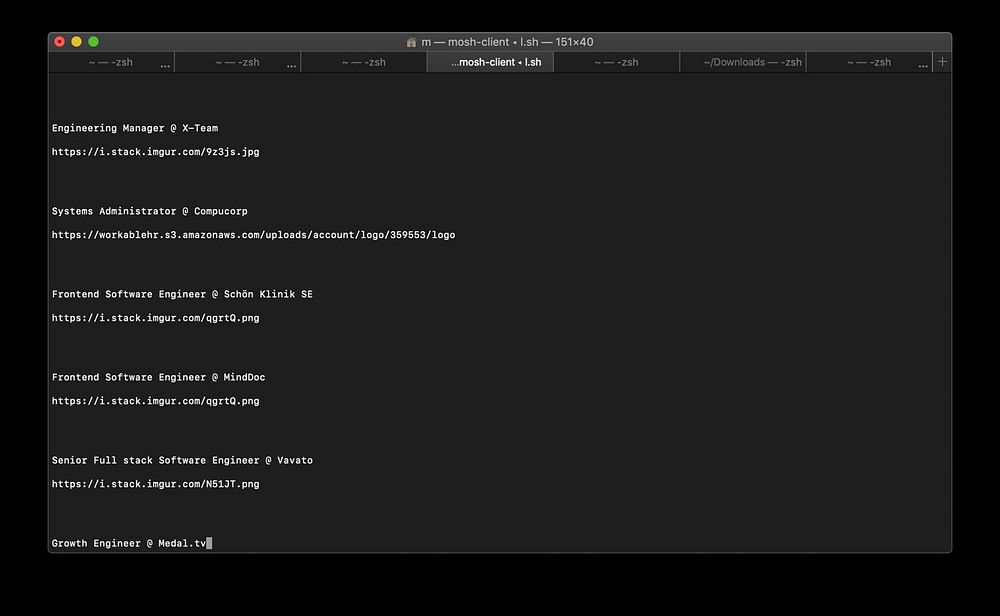Click the line 'Engineering Manager @ X-Team'
Viewport: 1000px width, 616px height.
pyautogui.click(x=135, y=128)
